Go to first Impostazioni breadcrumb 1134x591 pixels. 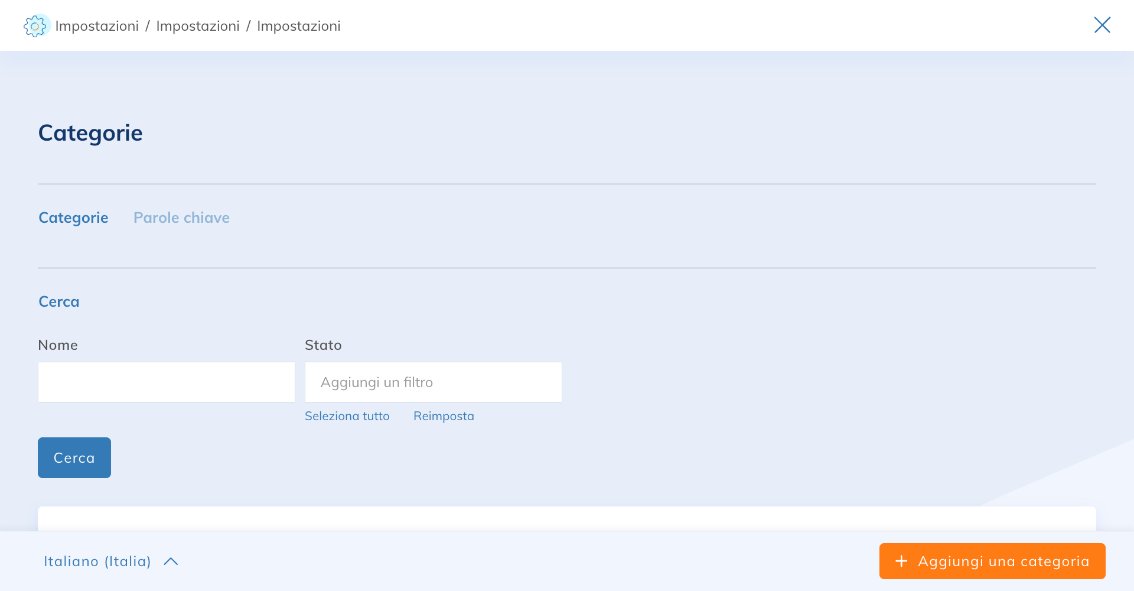click(x=97, y=26)
